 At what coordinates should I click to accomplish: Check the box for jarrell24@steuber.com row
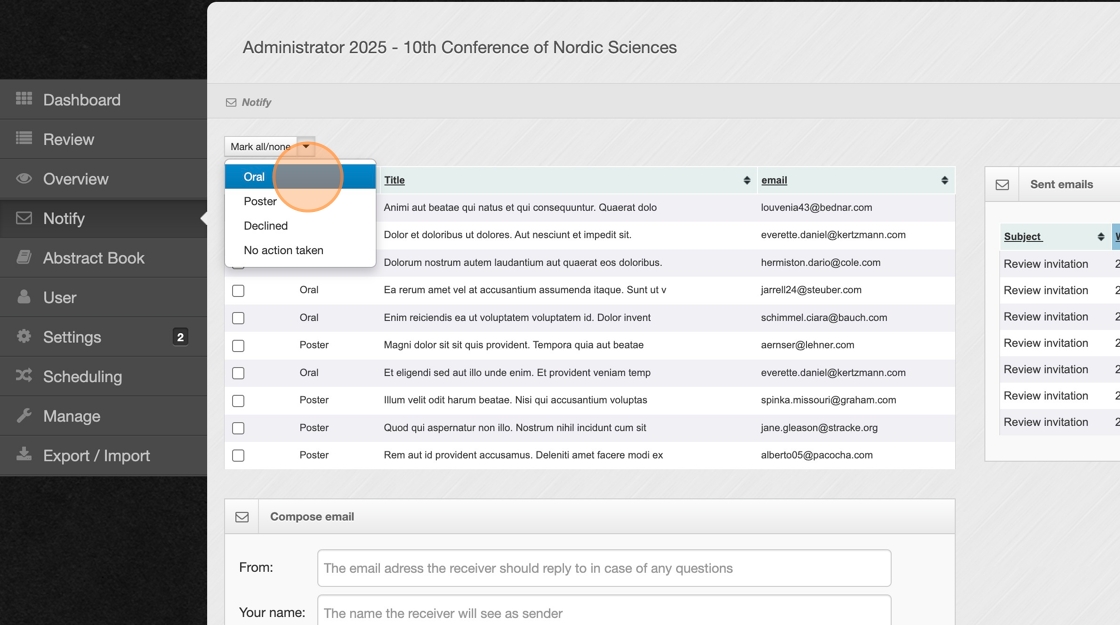238,291
